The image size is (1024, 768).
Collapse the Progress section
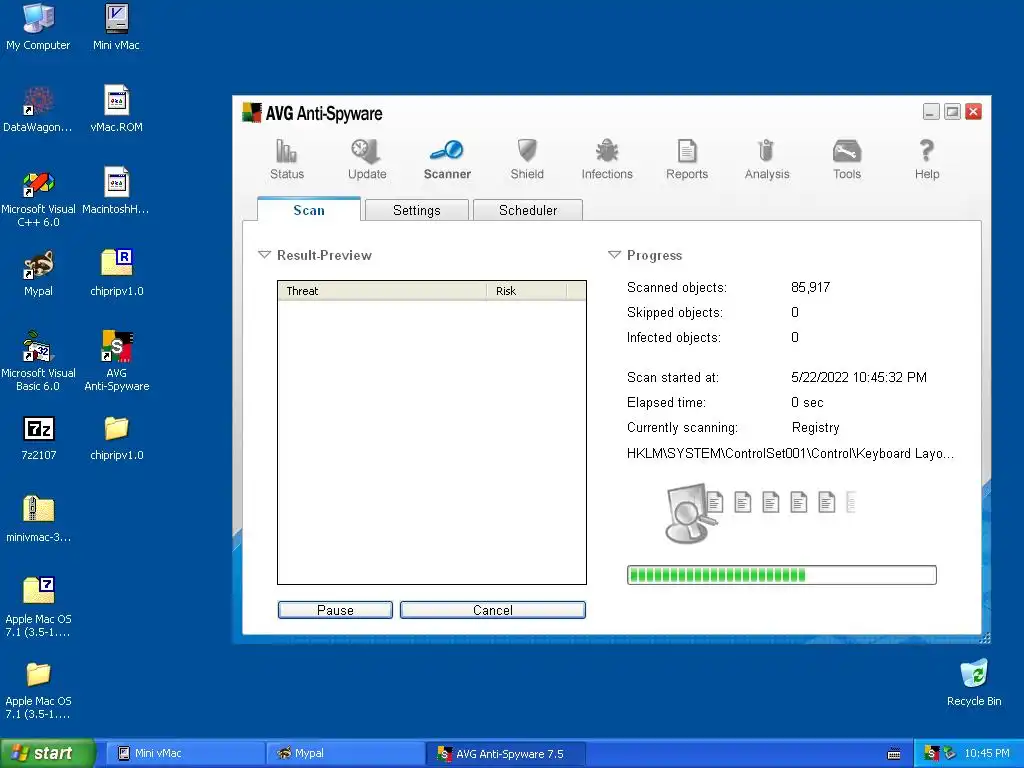[614, 255]
